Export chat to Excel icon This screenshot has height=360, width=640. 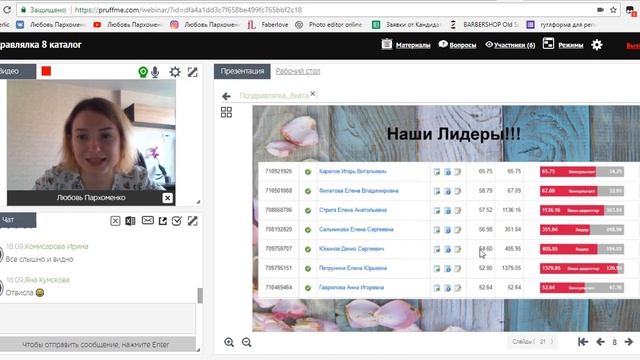(x=130, y=221)
